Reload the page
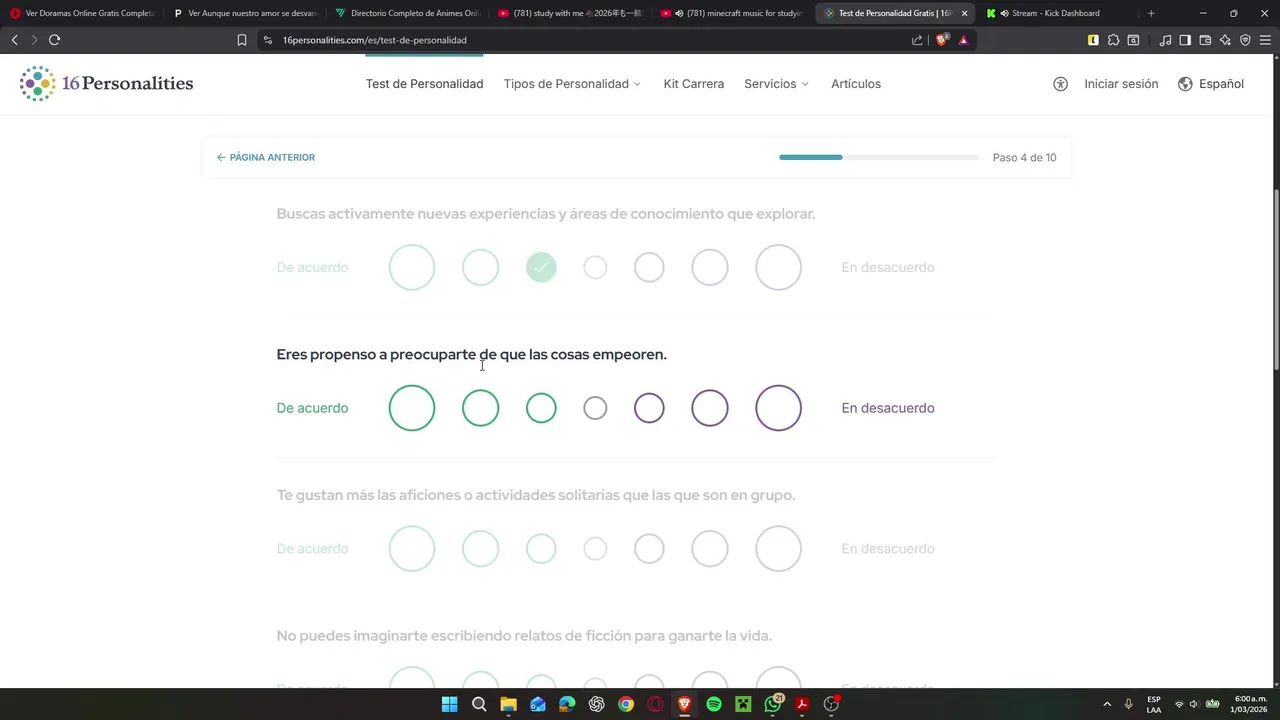 pyautogui.click(x=54, y=40)
